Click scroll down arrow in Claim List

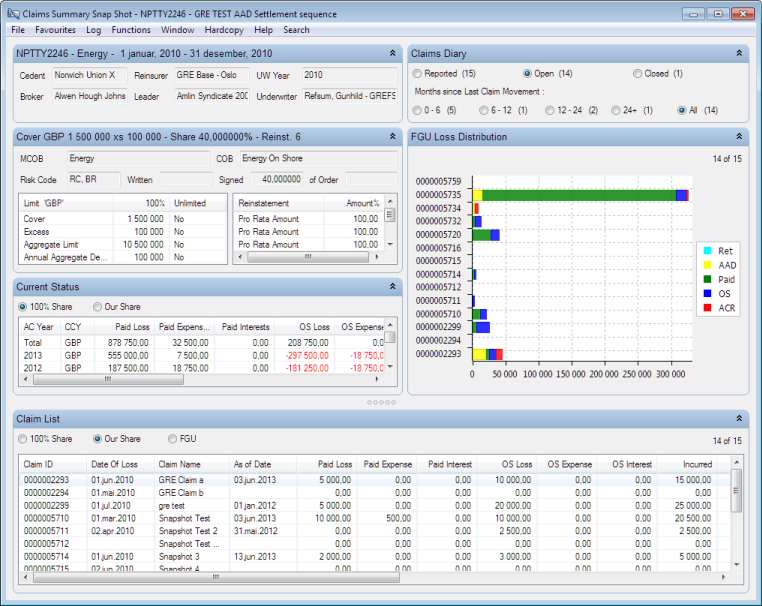(737, 564)
